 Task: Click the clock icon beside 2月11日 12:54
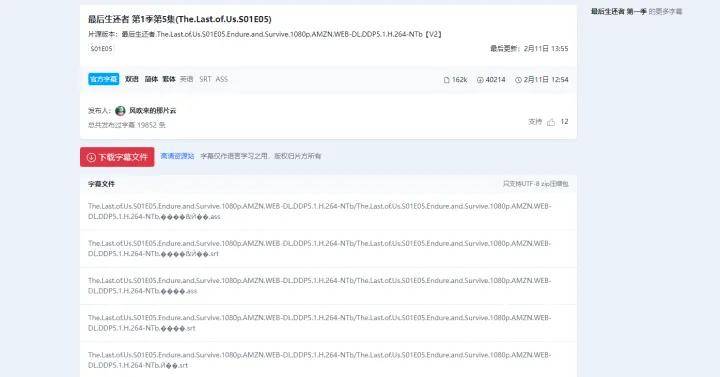click(x=518, y=80)
